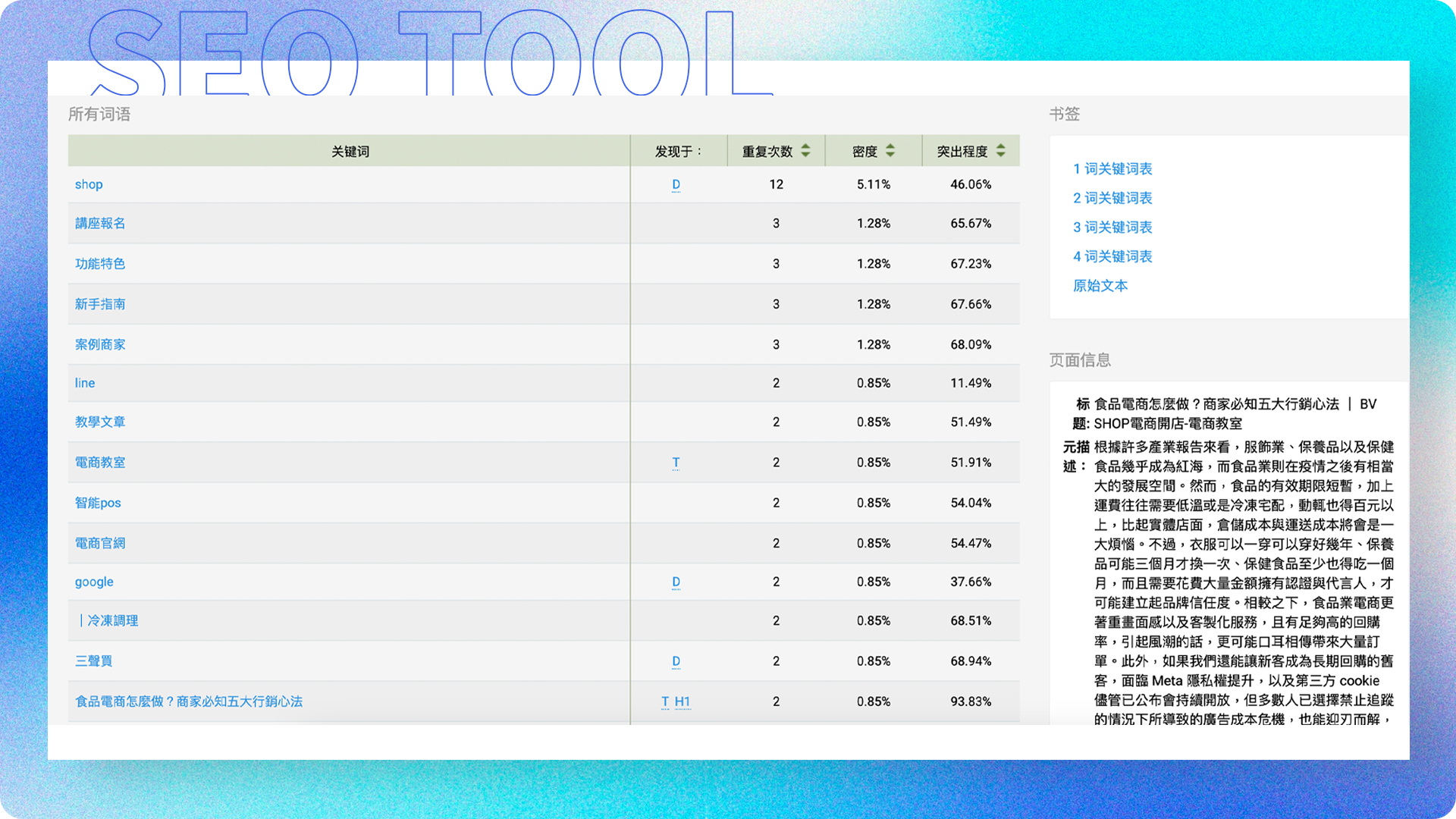Viewport: 1456px width, 819px height.
Task: Click the 案例商家 keyword
Action: [100, 344]
